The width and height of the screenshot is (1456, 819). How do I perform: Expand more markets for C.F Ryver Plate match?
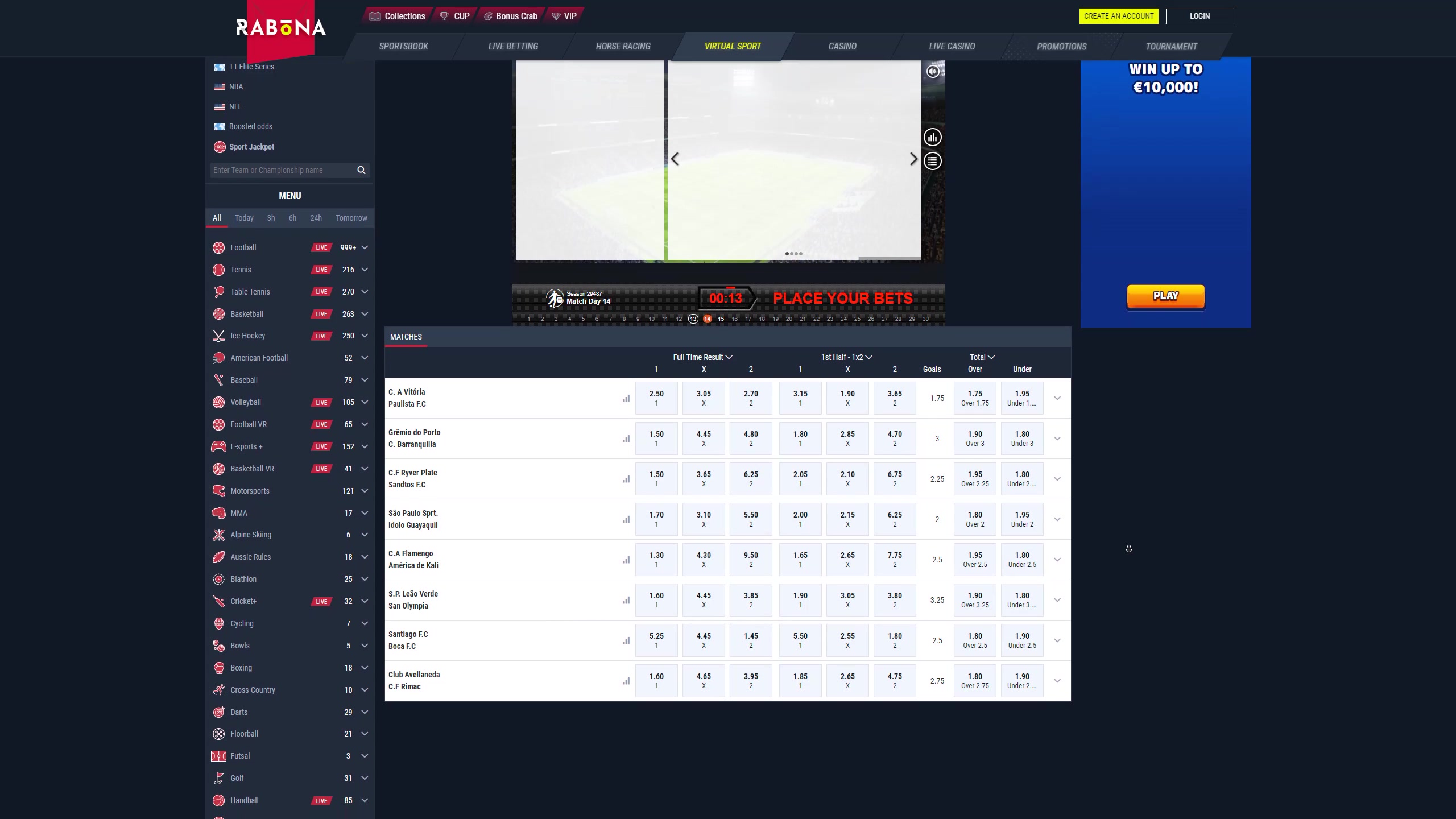1057,479
